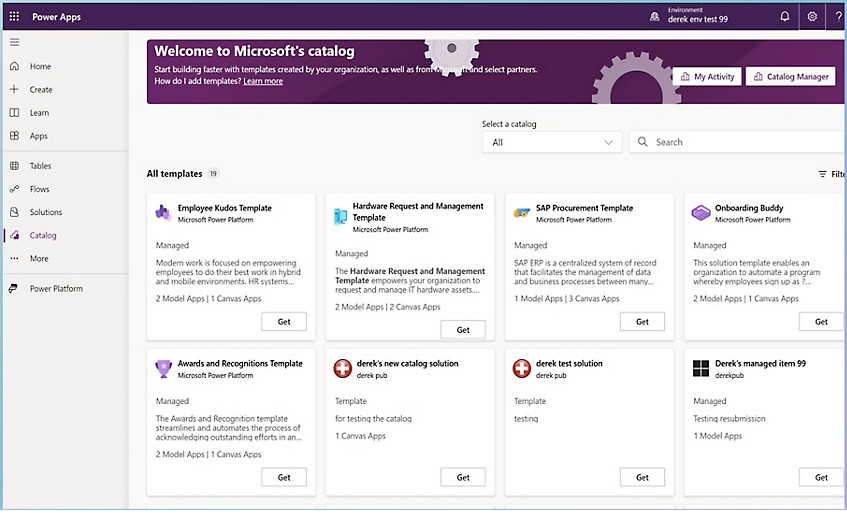Open SAP Procurement Template title
The image size is (847, 523).
[x=584, y=208]
